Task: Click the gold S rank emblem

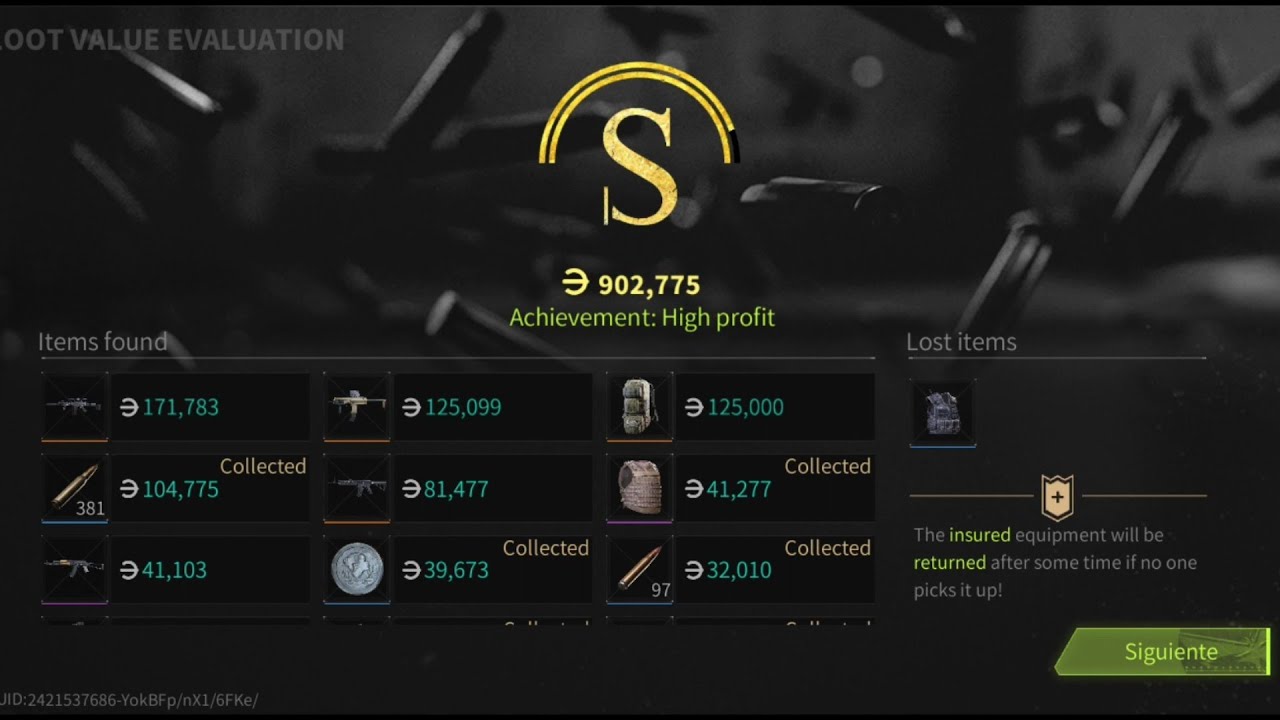Action: 640,150
